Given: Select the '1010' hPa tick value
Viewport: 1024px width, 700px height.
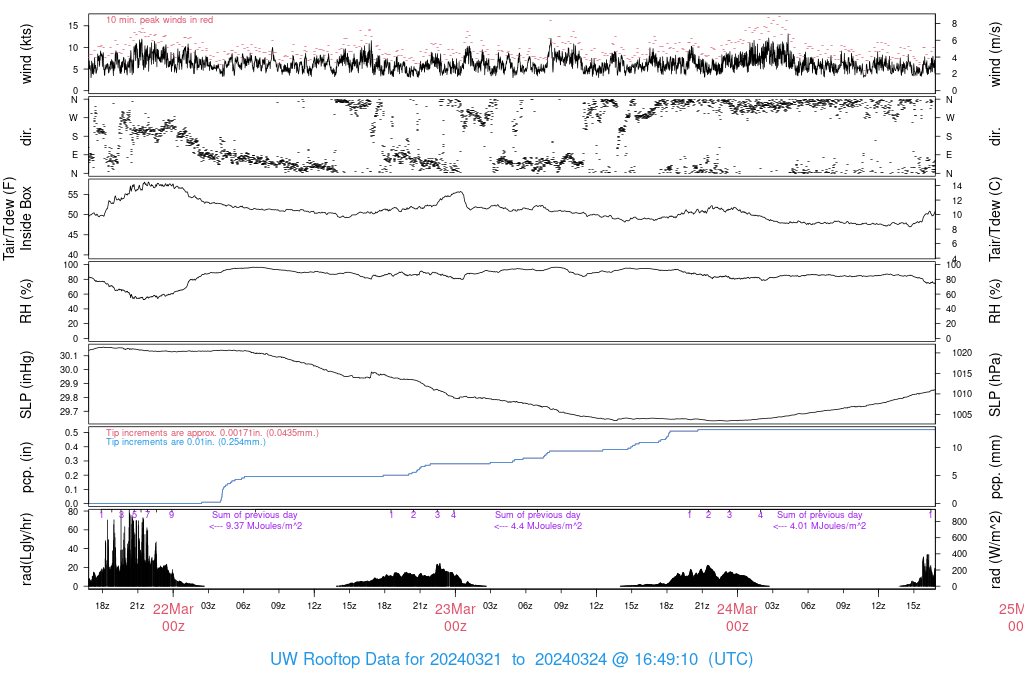Looking at the screenshot, I should click(x=962, y=394).
